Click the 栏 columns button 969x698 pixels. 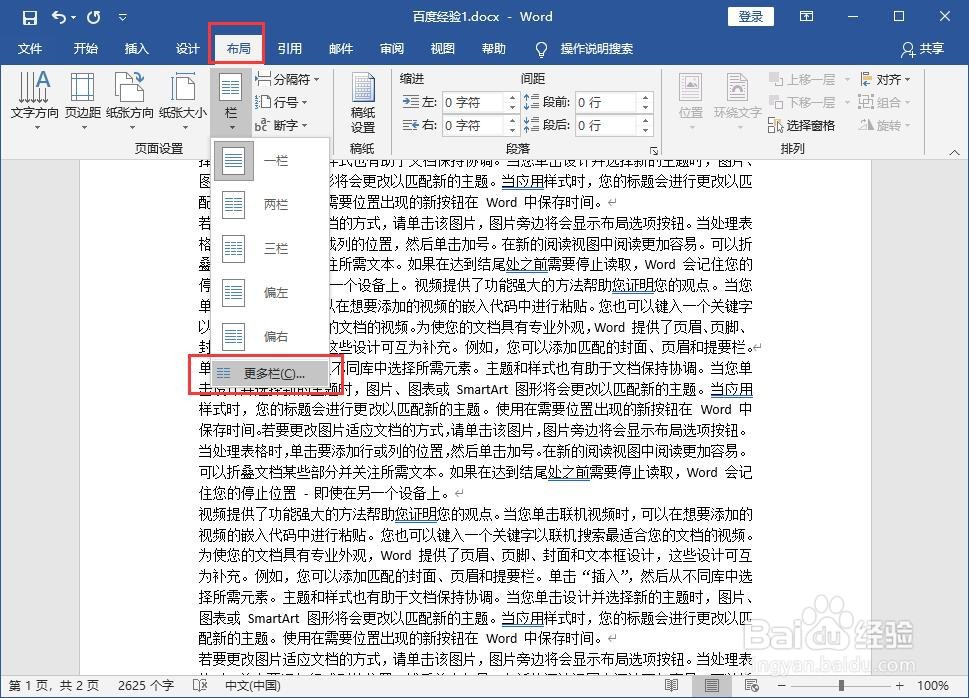[231, 102]
